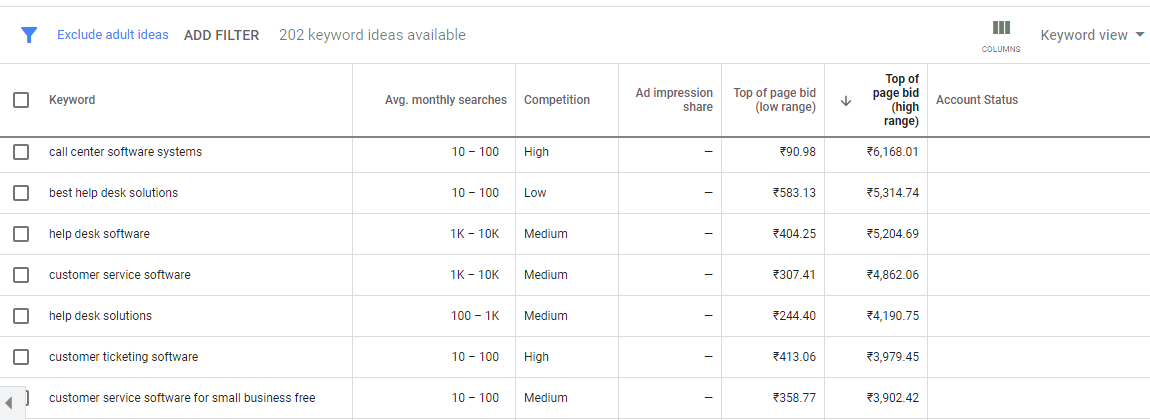Open the Columns icon
This screenshot has width=1150, height=420.
click(x=1001, y=35)
